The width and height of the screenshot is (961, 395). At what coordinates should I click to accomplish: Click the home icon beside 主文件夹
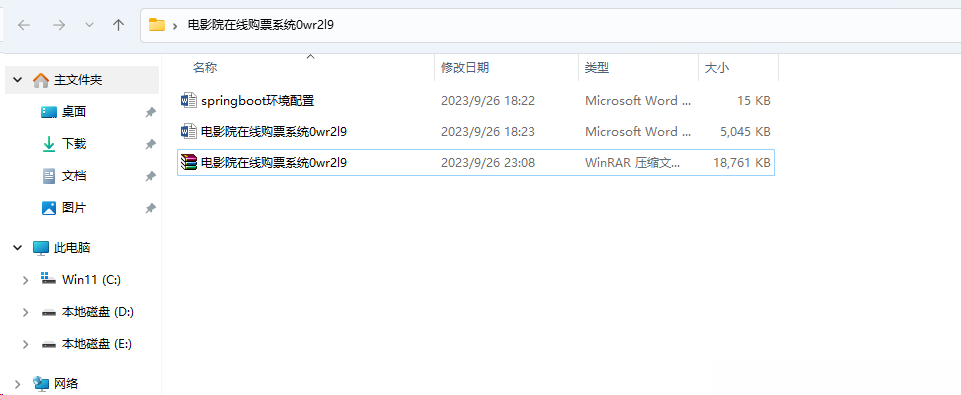pos(41,80)
